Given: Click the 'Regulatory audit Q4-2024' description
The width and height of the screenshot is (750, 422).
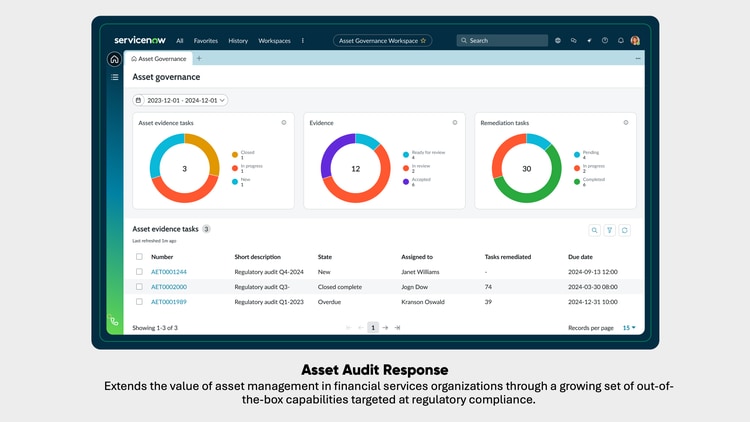Looking at the screenshot, I should [269, 272].
